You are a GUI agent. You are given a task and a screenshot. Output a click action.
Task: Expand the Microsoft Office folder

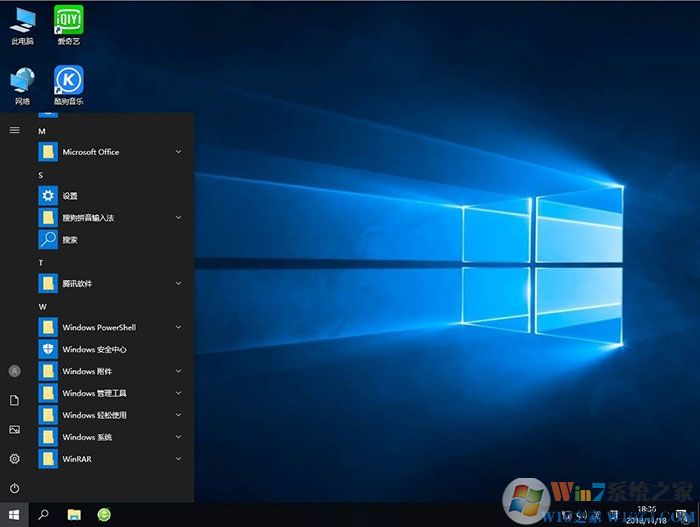coord(178,152)
